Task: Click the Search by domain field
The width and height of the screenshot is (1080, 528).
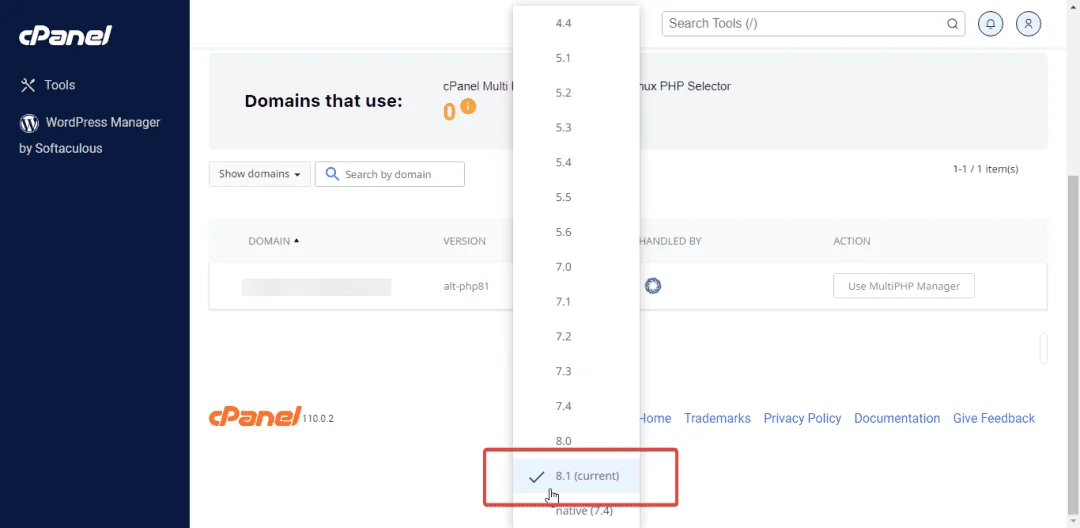Action: click(x=390, y=174)
